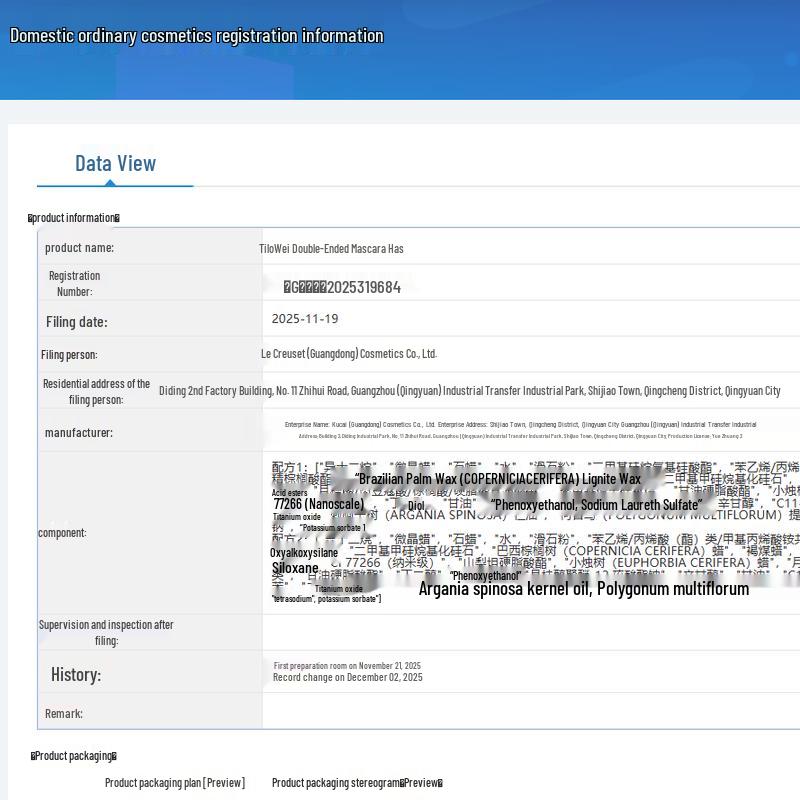800x800 pixels.
Task: Click the 'Filing person:' label
Action: click(x=69, y=355)
